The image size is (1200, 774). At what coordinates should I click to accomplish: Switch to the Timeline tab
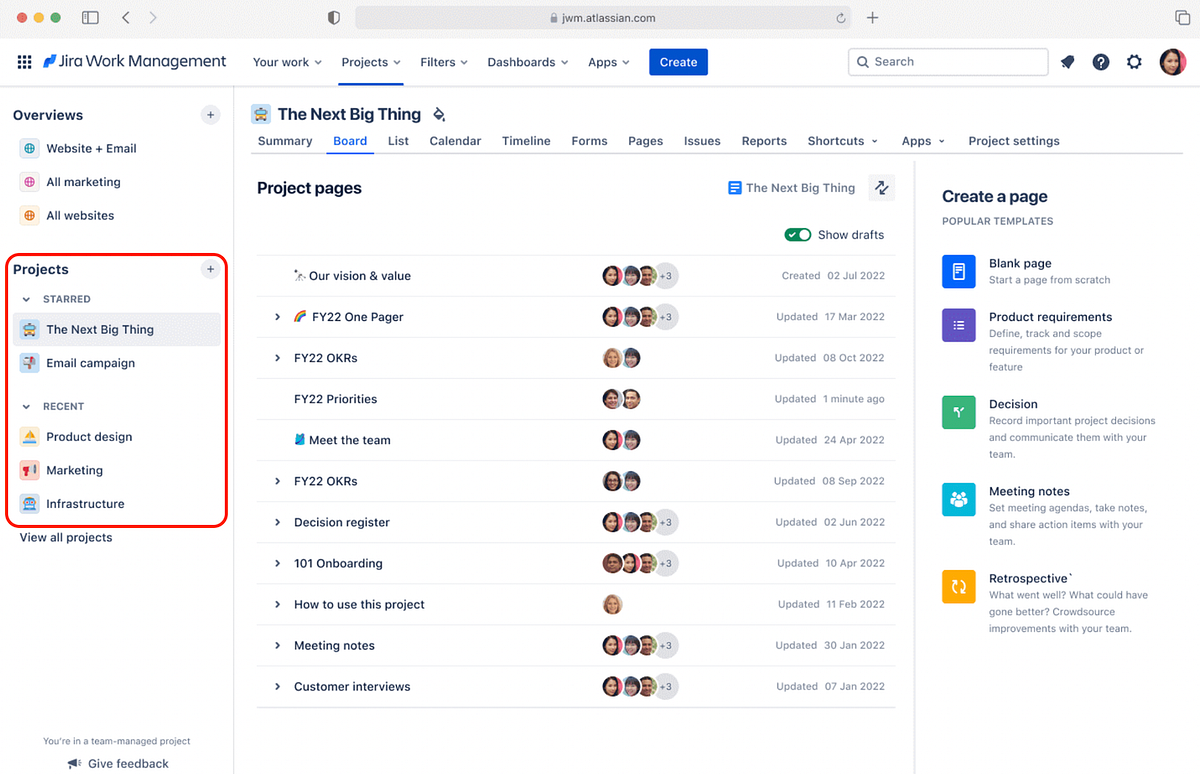[526, 141]
